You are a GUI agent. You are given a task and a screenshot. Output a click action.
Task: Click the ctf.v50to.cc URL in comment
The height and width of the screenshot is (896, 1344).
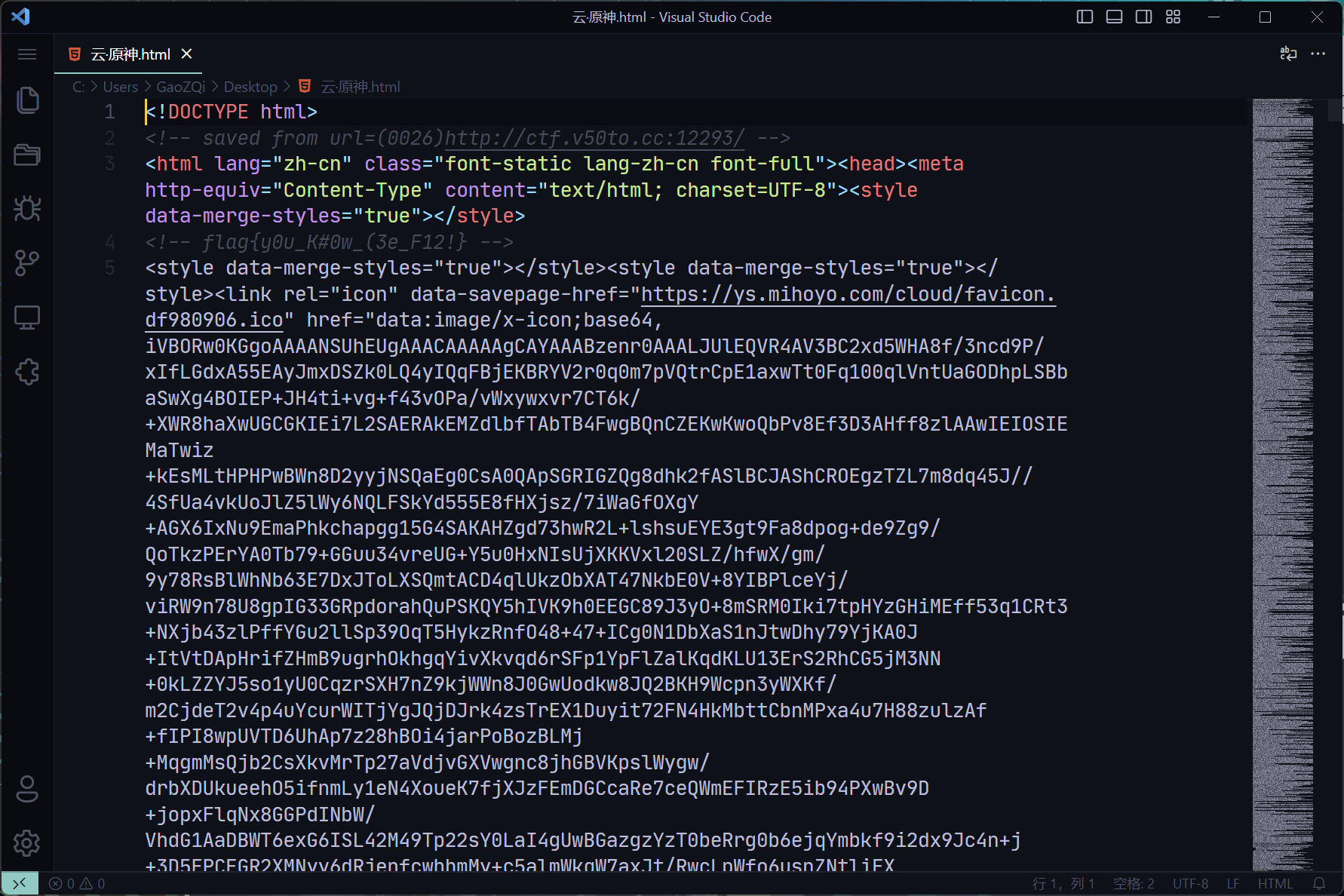tap(594, 138)
